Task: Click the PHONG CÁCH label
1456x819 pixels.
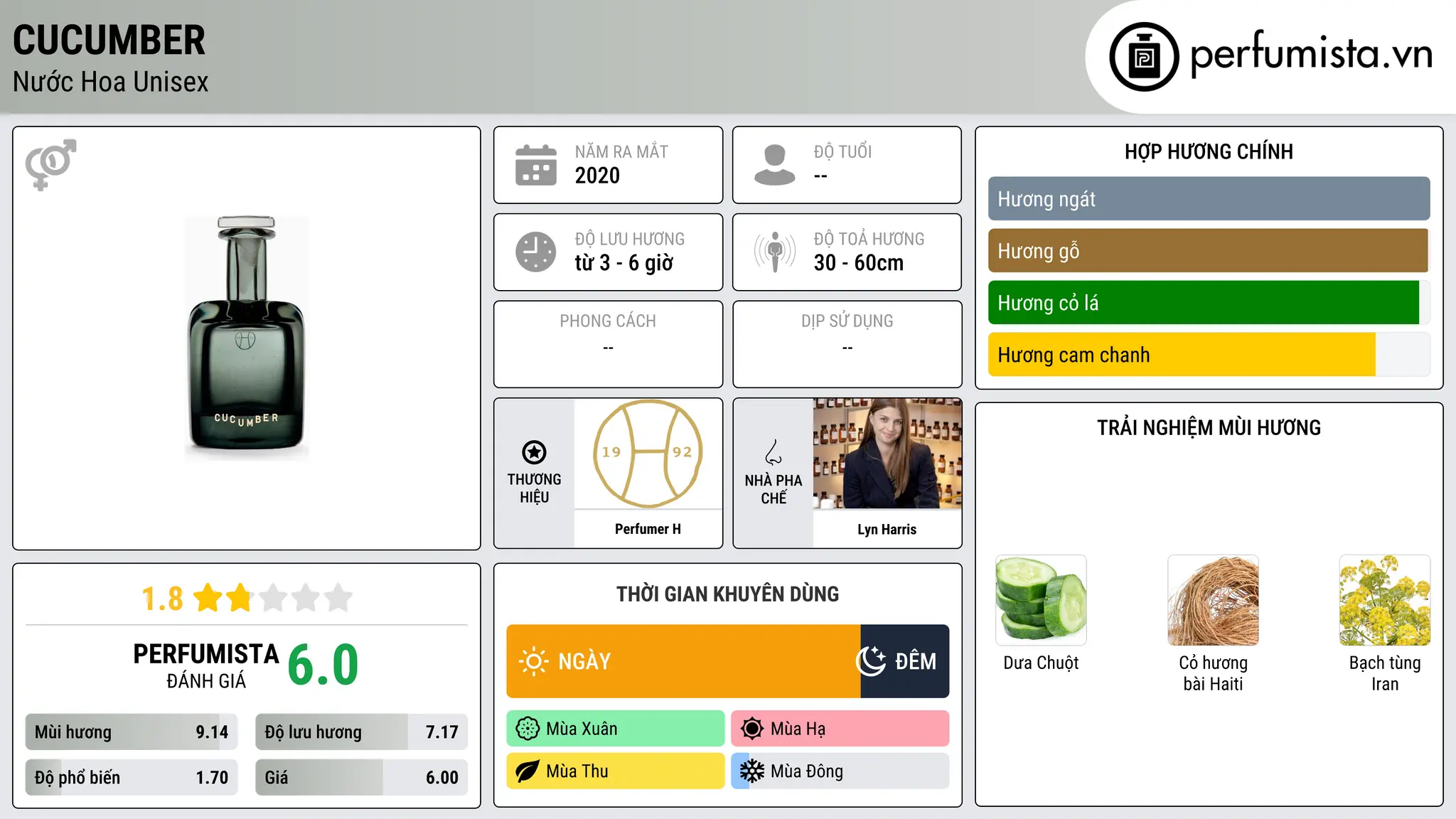Action: tap(608, 321)
